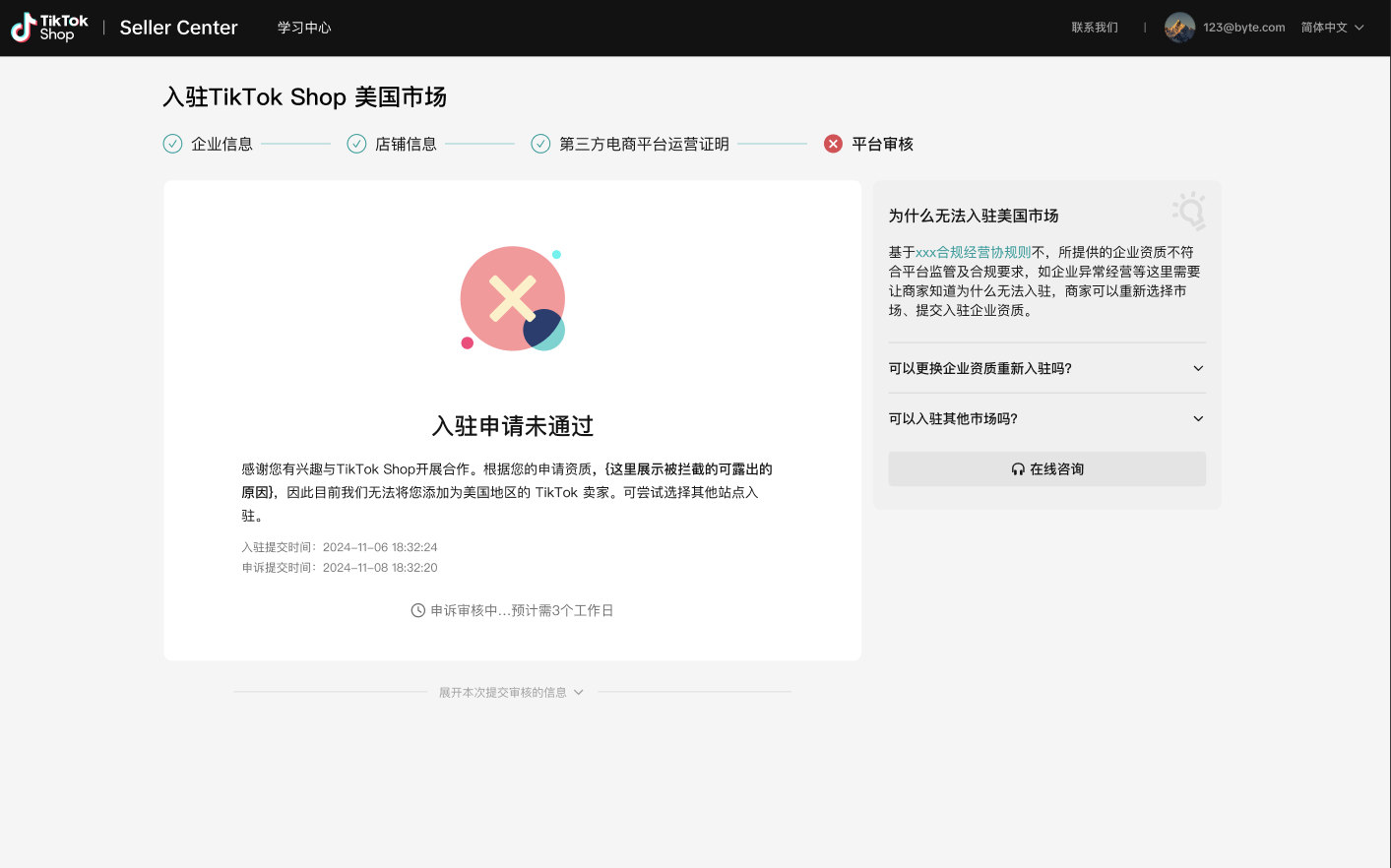Click the clock icon beside 申诉审核中
Viewport: 1391px width, 868px height.
click(418, 610)
